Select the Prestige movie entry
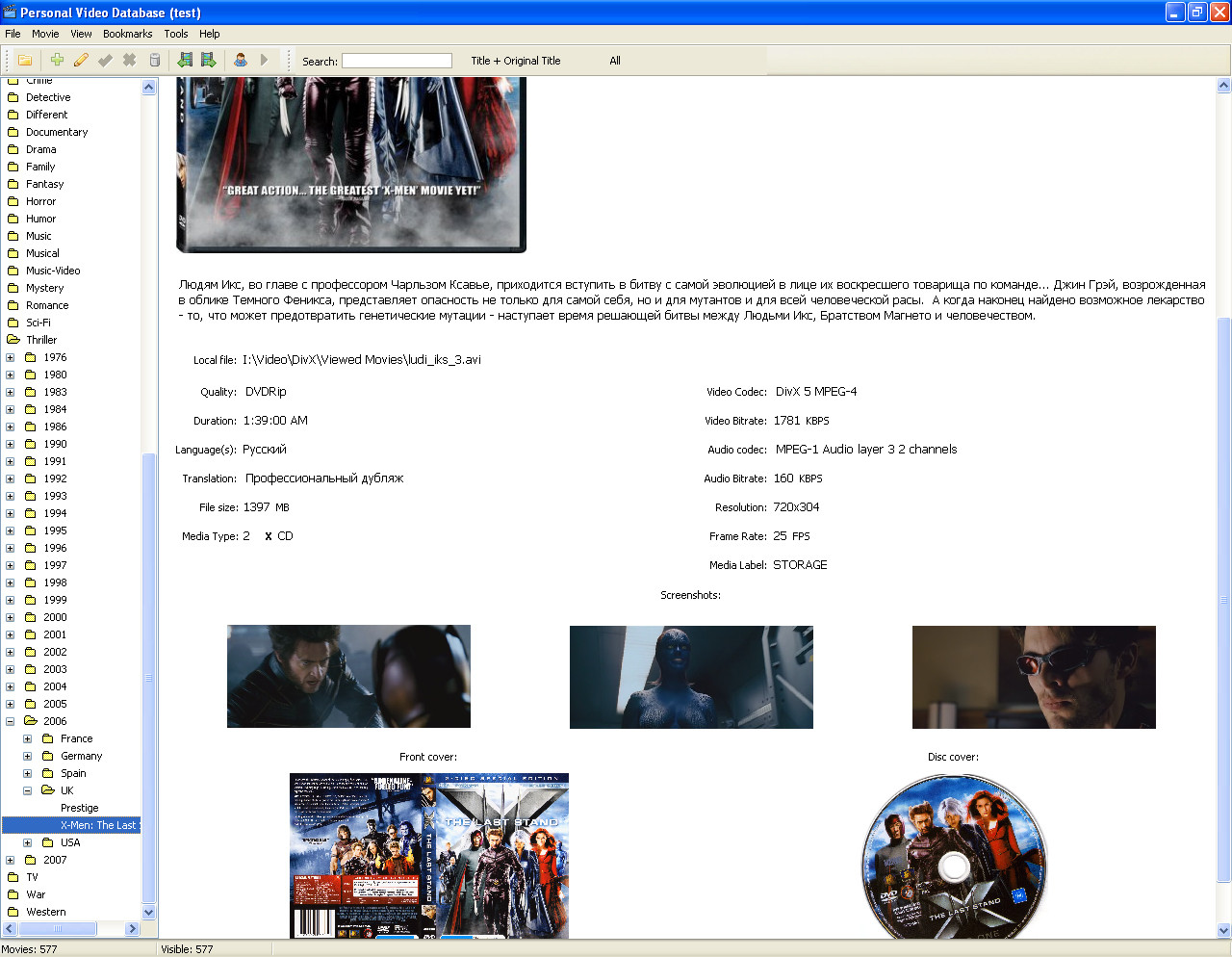 (x=80, y=808)
